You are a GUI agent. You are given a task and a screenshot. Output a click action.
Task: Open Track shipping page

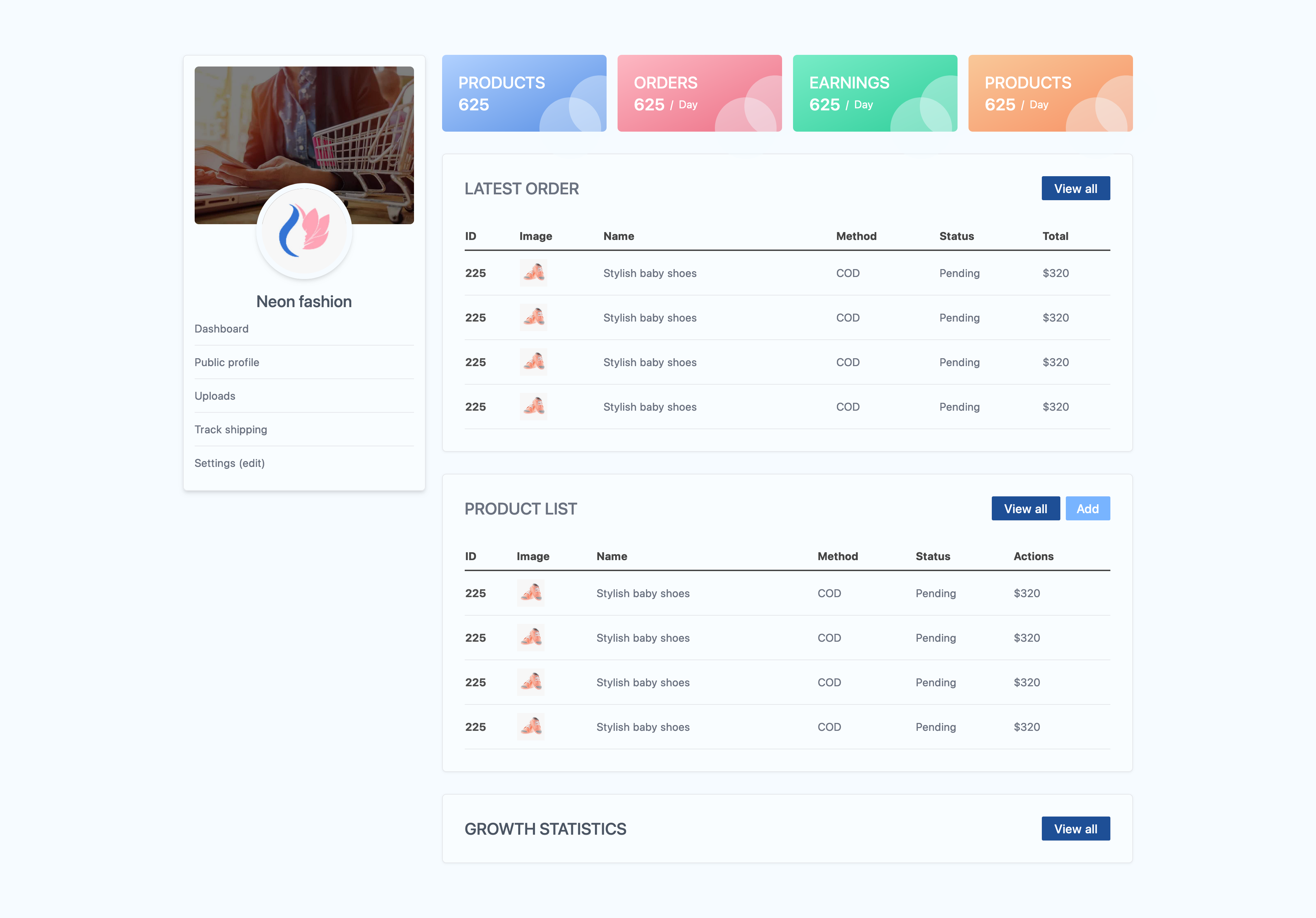(x=230, y=430)
